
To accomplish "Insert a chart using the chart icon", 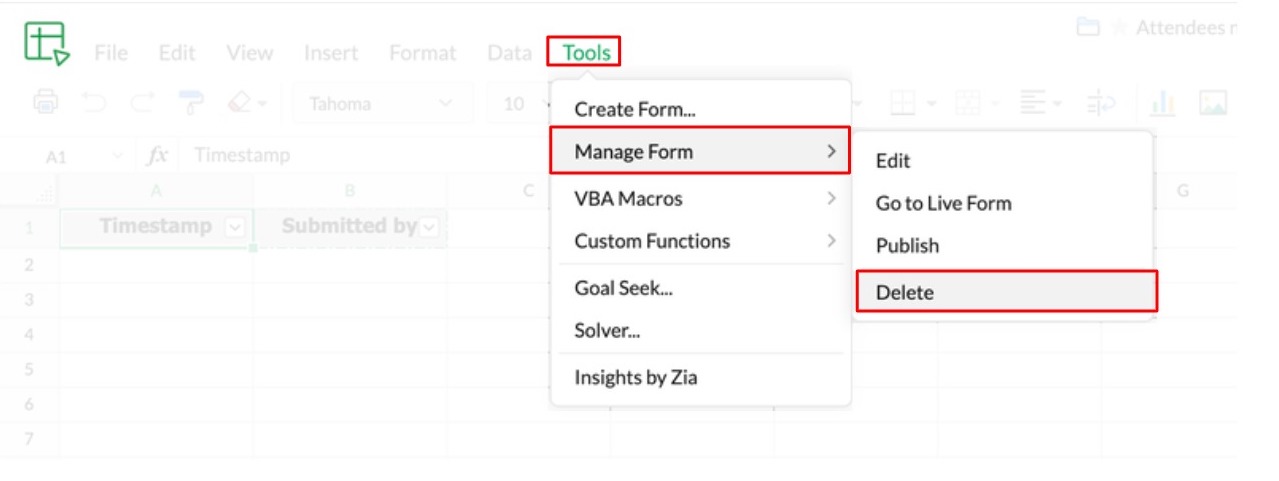I will point(1162,102).
